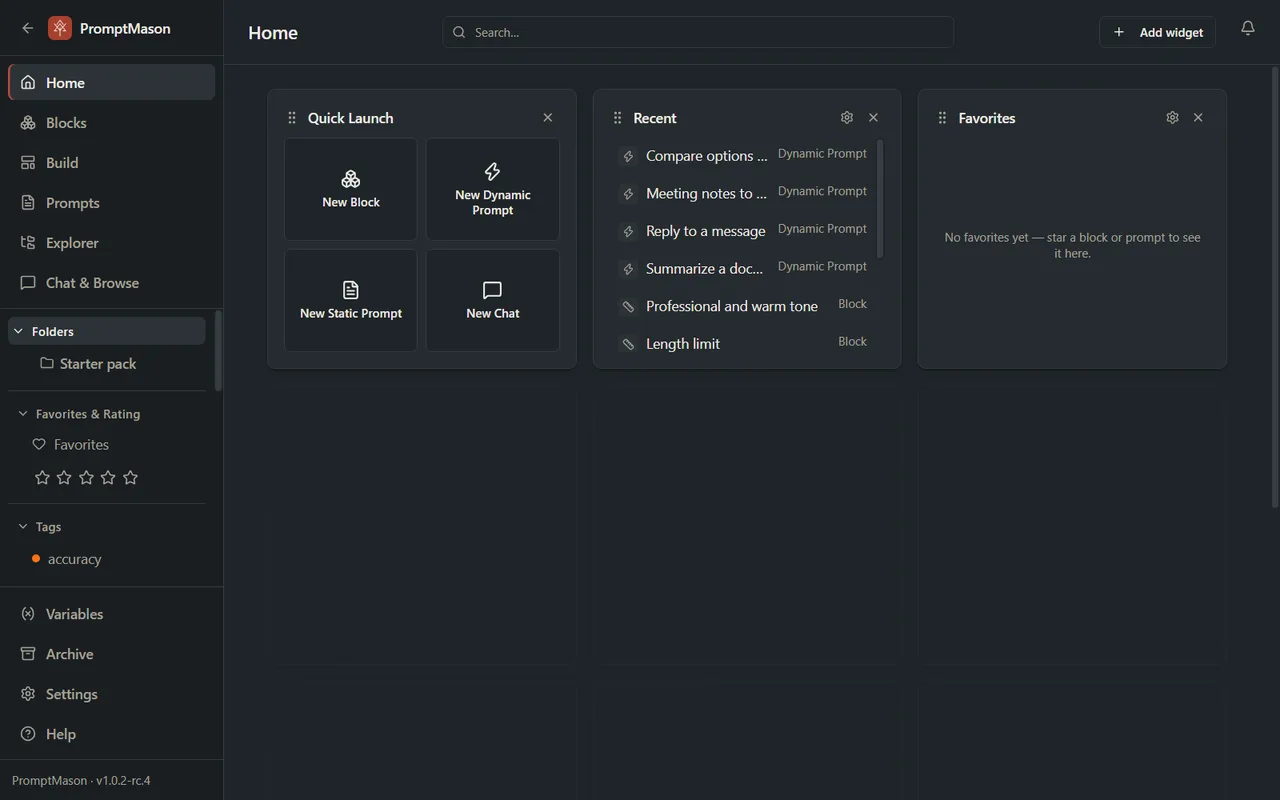
Task: Go to Home in sidebar
Action: click(111, 82)
